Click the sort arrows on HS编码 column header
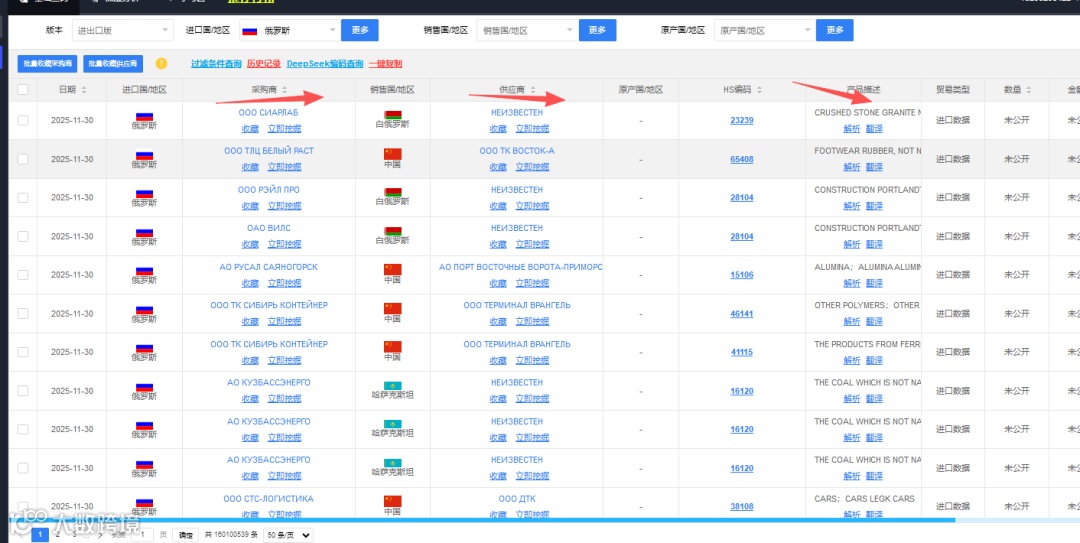 759,90
